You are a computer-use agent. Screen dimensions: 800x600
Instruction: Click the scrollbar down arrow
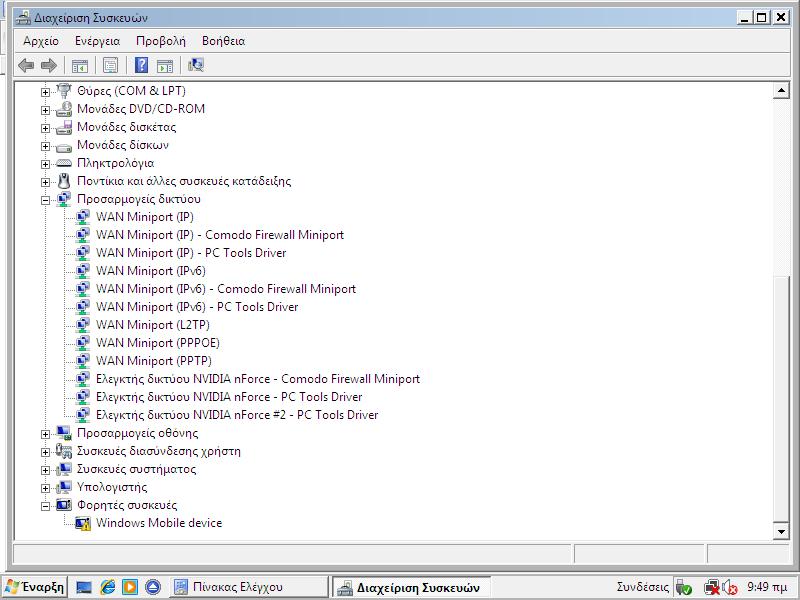coord(781,531)
